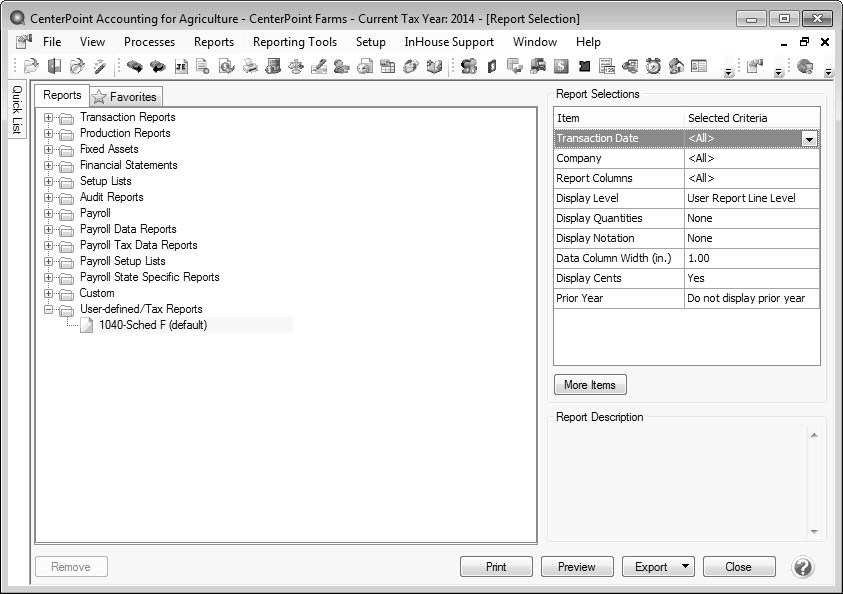843x594 pixels.
Task: Open the Export button dropdown arrow
Action: pos(685,566)
